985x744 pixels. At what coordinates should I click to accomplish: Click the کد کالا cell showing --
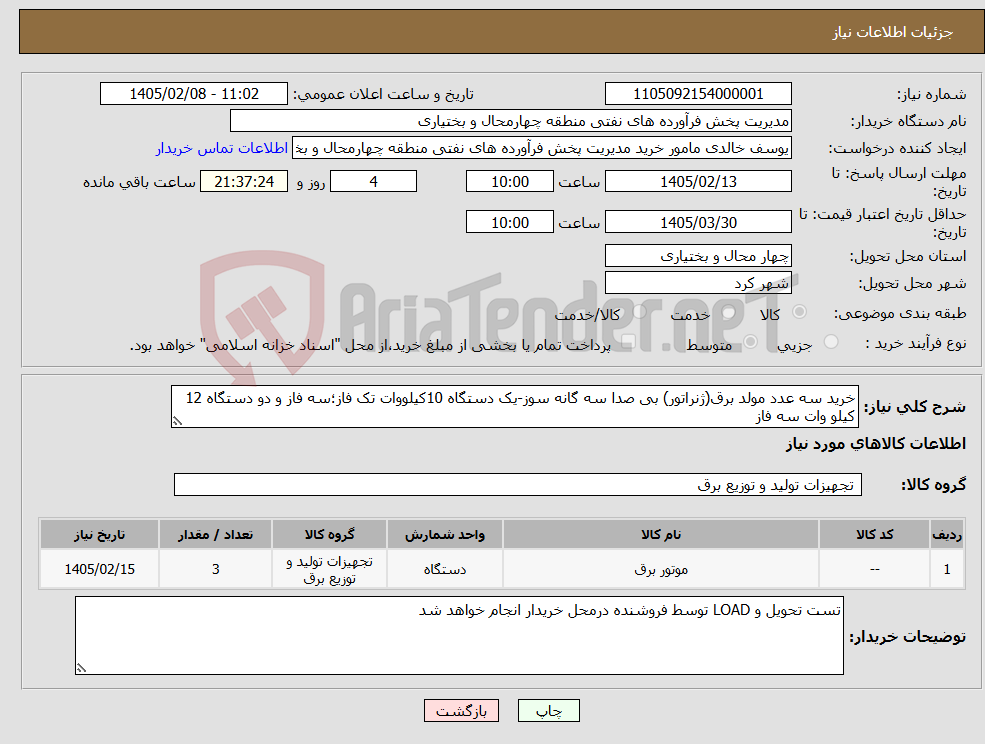point(874,569)
